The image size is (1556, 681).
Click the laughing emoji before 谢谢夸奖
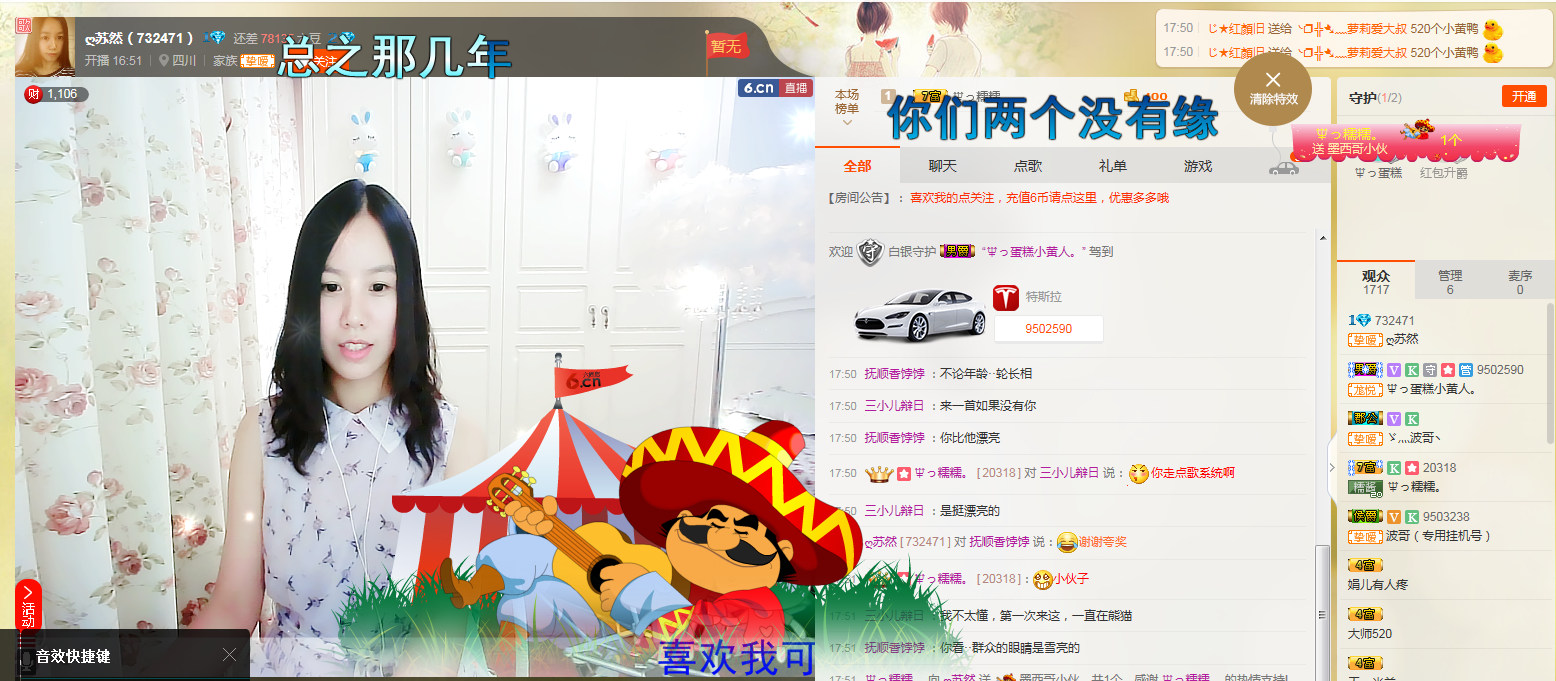click(1066, 542)
